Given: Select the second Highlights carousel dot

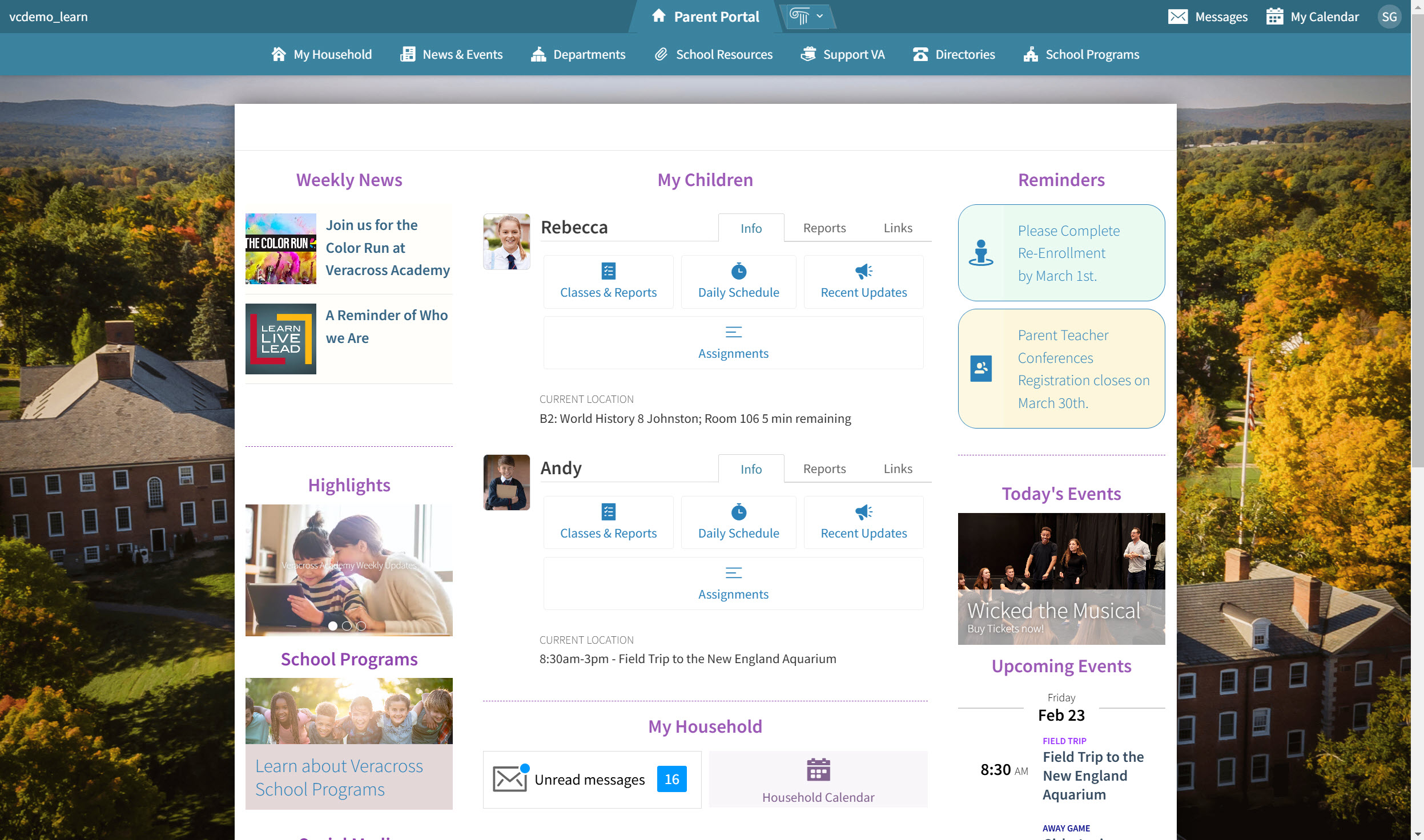Looking at the screenshot, I should click(347, 626).
